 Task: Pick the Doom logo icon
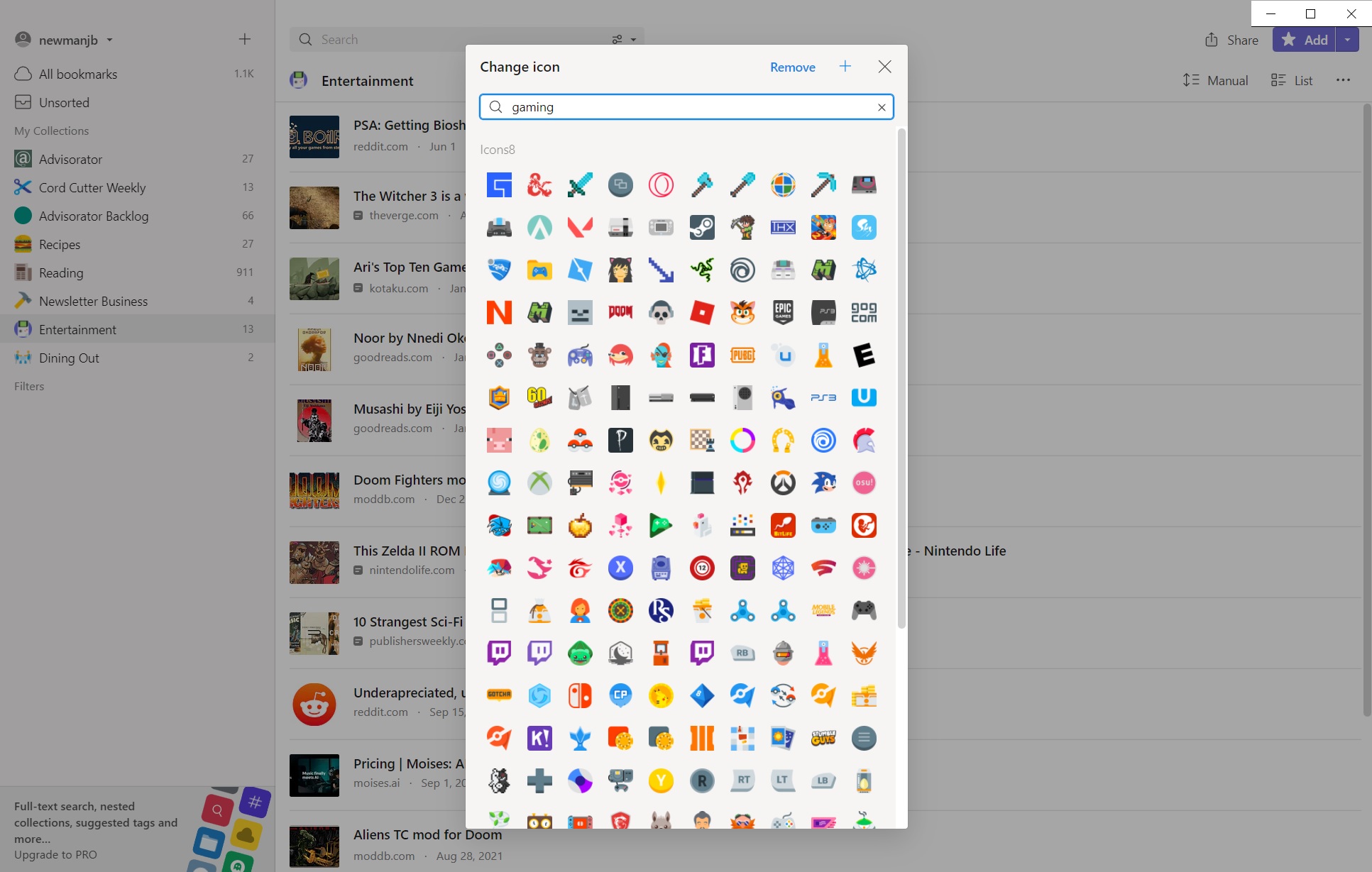[620, 312]
